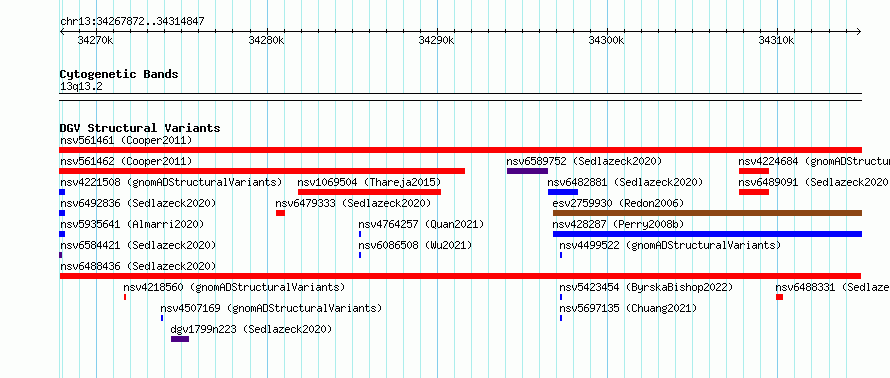Open the nsv1069504 (Thareja2015) label
The height and width of the screenshot is (378, 890).
click(x=369, y=182)
